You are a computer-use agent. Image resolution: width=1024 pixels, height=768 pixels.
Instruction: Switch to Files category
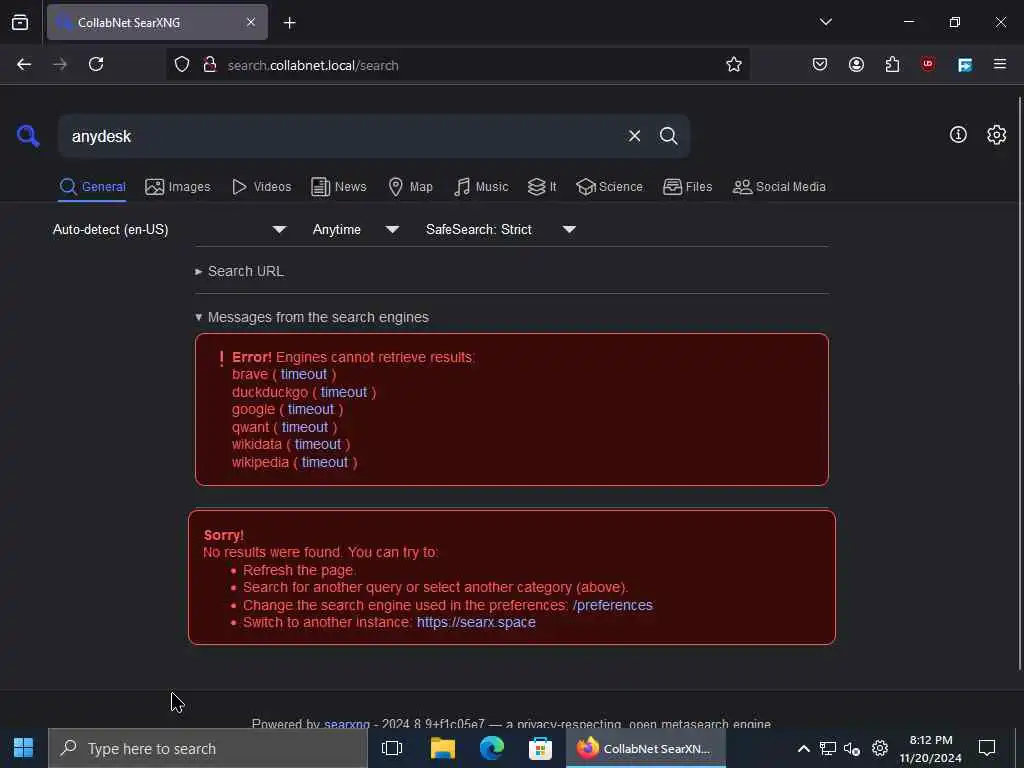tap(687, 187)
